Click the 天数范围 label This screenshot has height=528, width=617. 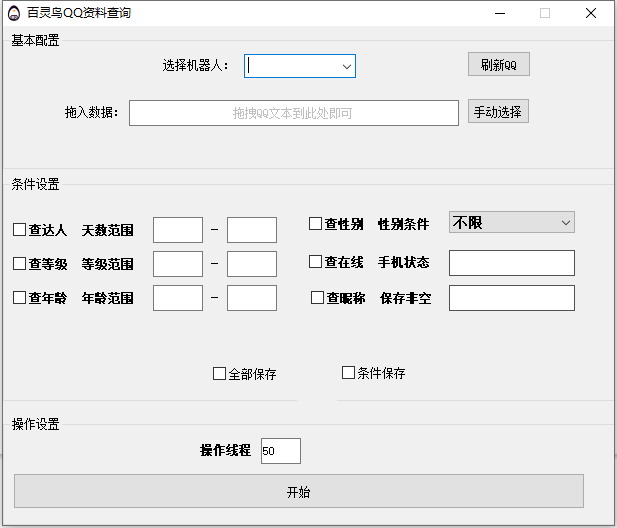[107, 230]
